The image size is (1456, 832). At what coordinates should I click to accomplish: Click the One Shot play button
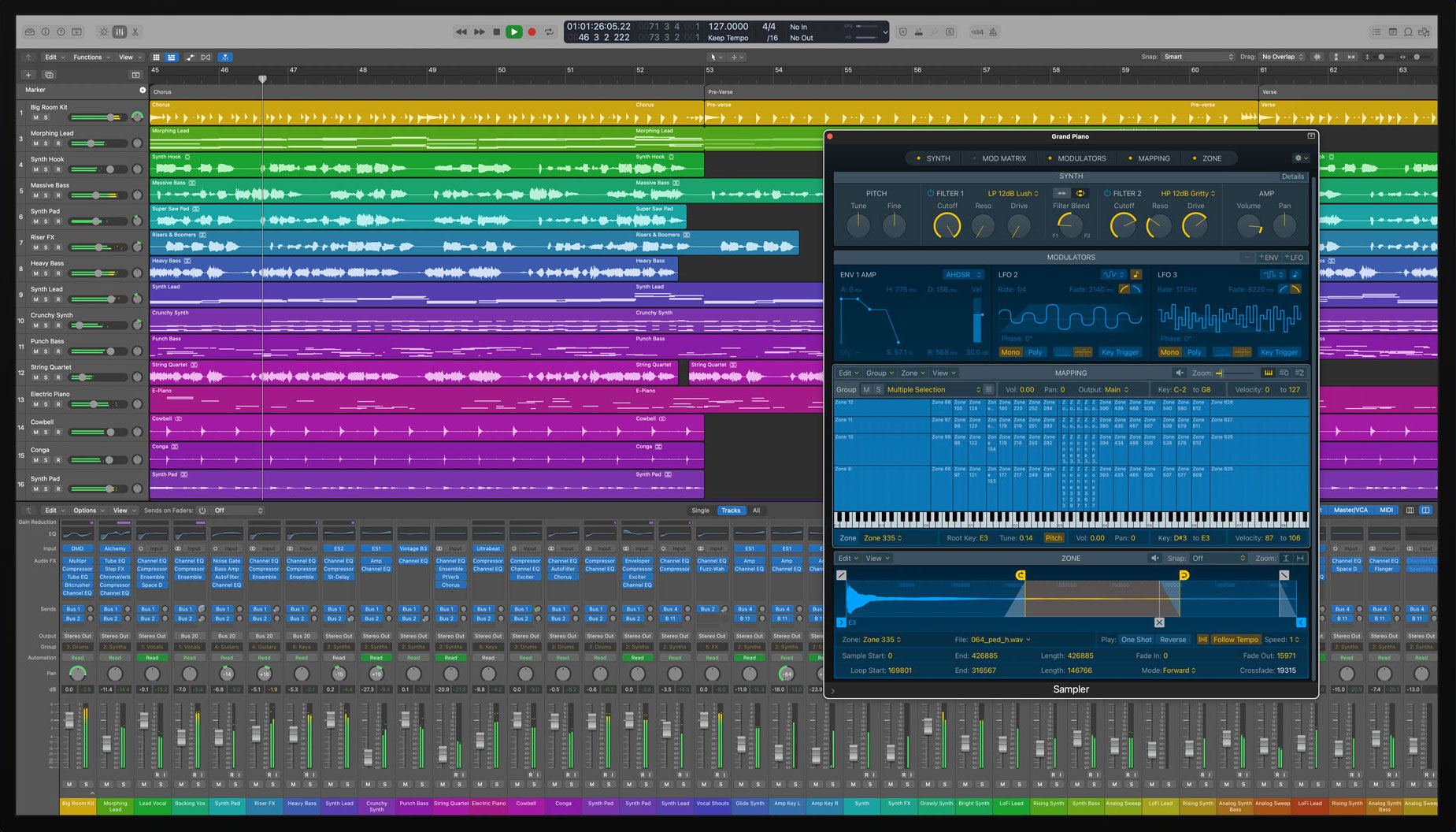pos(1136,640)
